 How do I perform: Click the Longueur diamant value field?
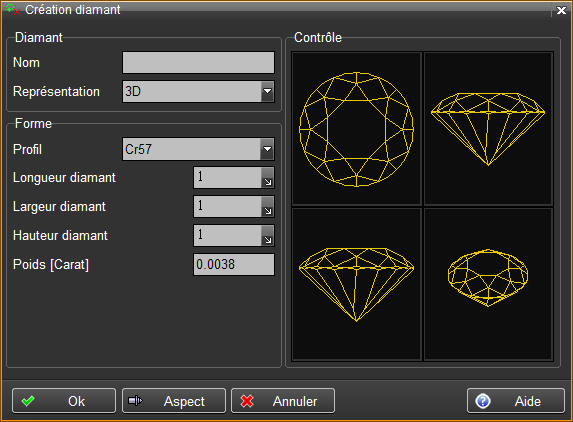coord(227,178)
